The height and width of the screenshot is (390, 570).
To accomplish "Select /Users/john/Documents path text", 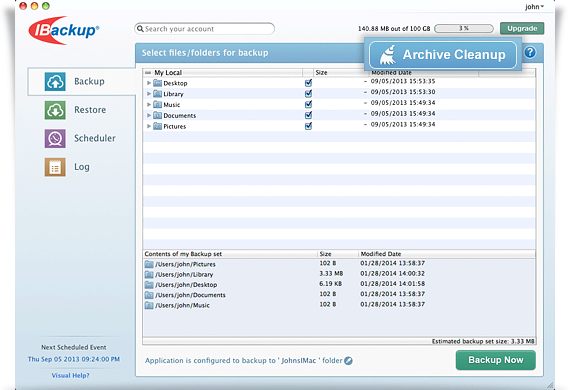I will [x=190, y=295].
